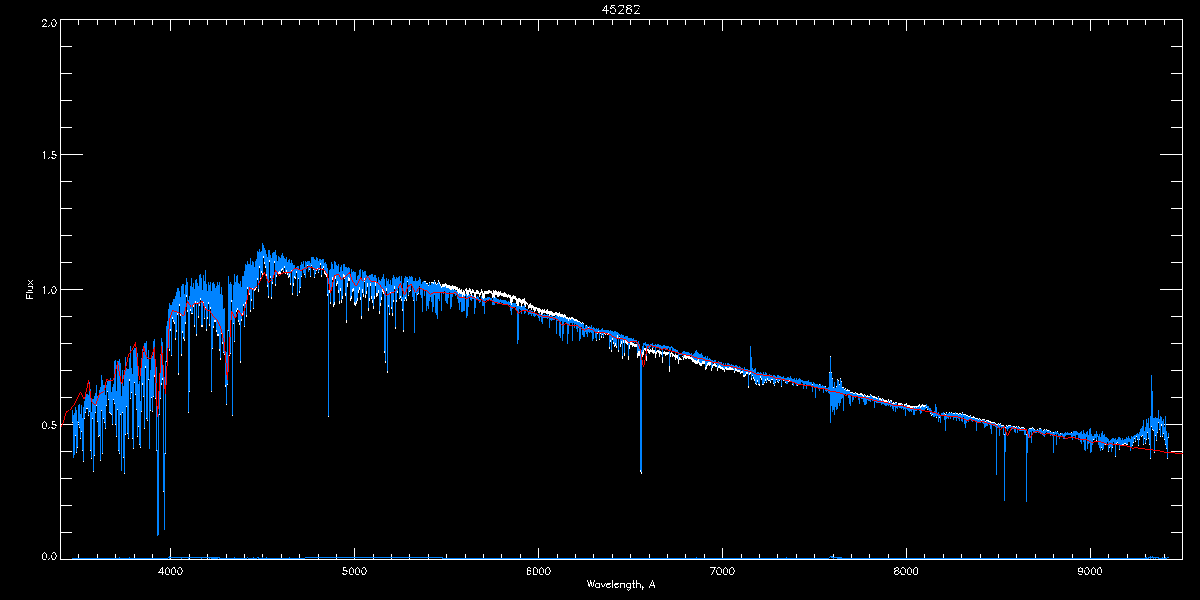Click the 0.0 flux tick label

pyautogui.click(x=47, y=555)
